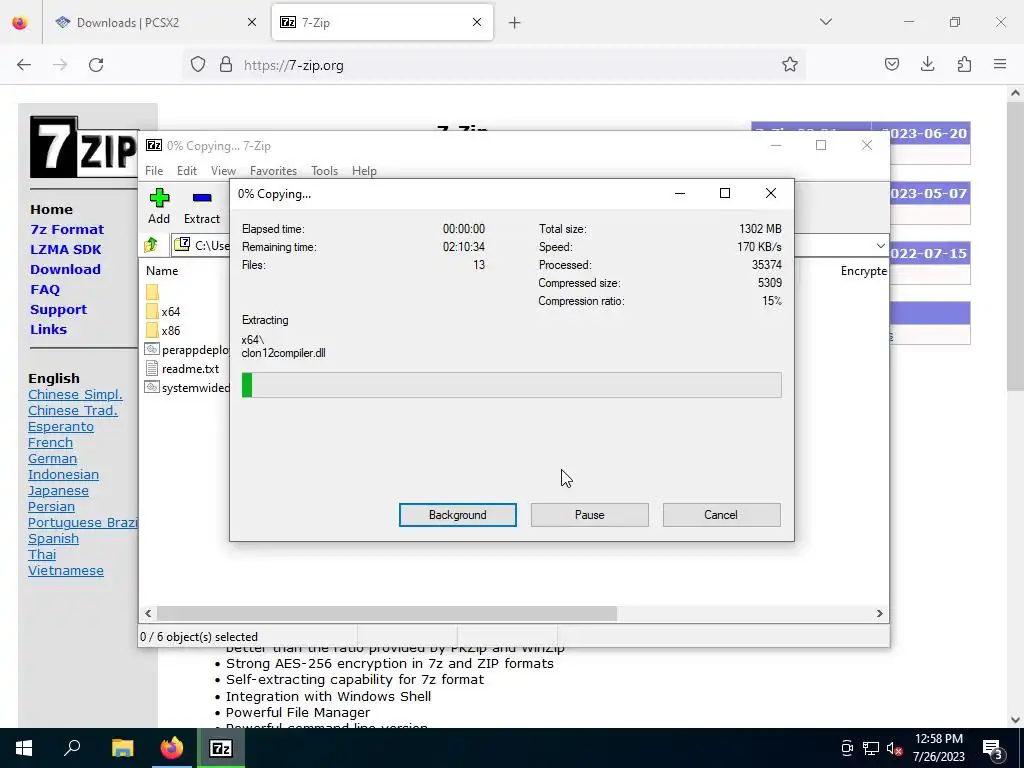Open the Firefox list all tabs chevron

pos(825,22)
